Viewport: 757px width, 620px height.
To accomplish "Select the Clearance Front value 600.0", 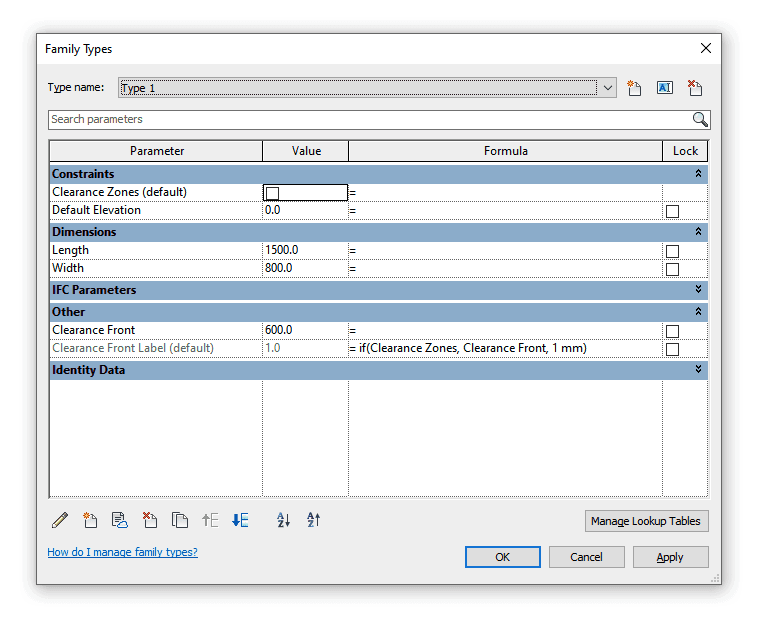I will pyautogui.click(x=279, y=330).
